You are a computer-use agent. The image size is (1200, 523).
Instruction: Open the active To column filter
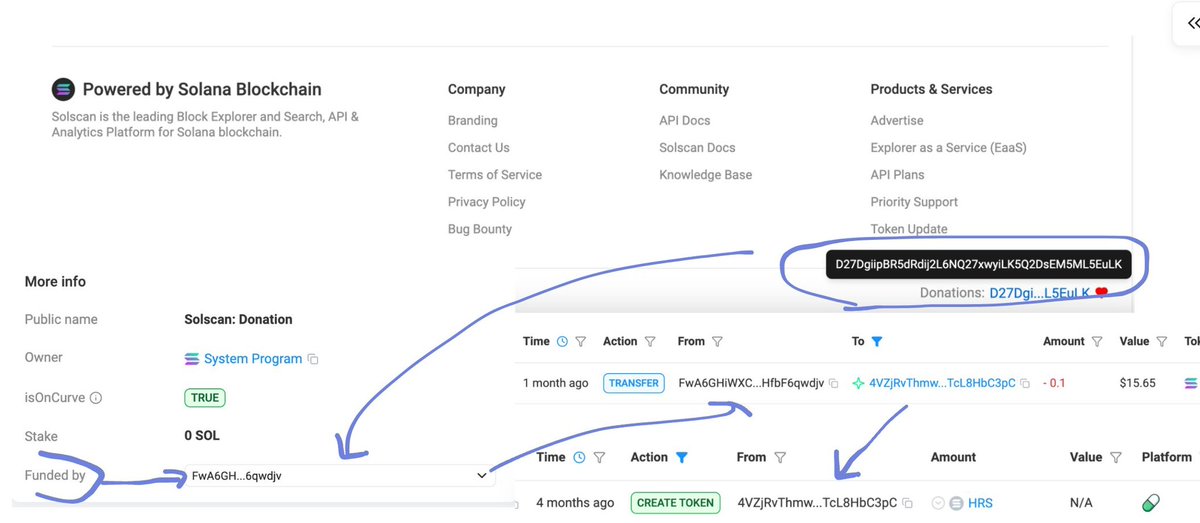click(877, 342)
